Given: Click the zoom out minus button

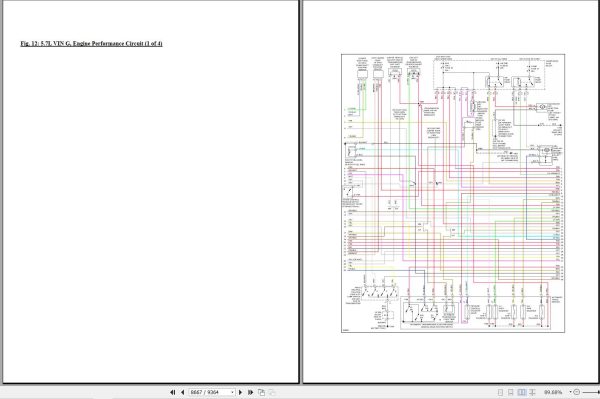Looking at the screenshot, I should pos(577,392).
